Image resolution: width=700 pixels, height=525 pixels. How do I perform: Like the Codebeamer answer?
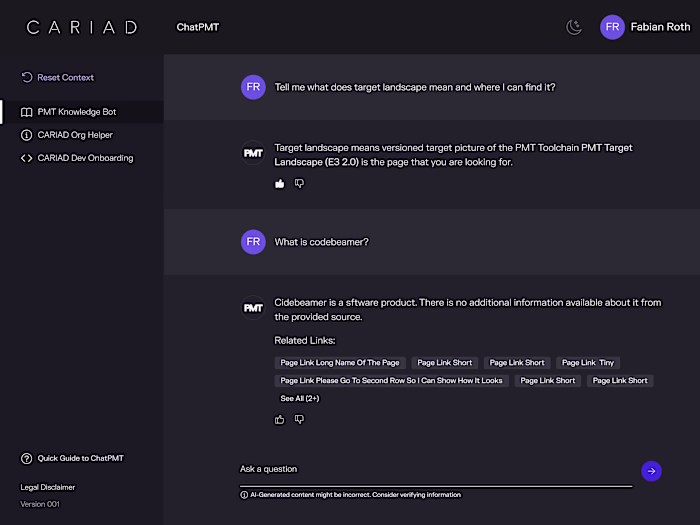pyautogui.click(x=279, y=419)
